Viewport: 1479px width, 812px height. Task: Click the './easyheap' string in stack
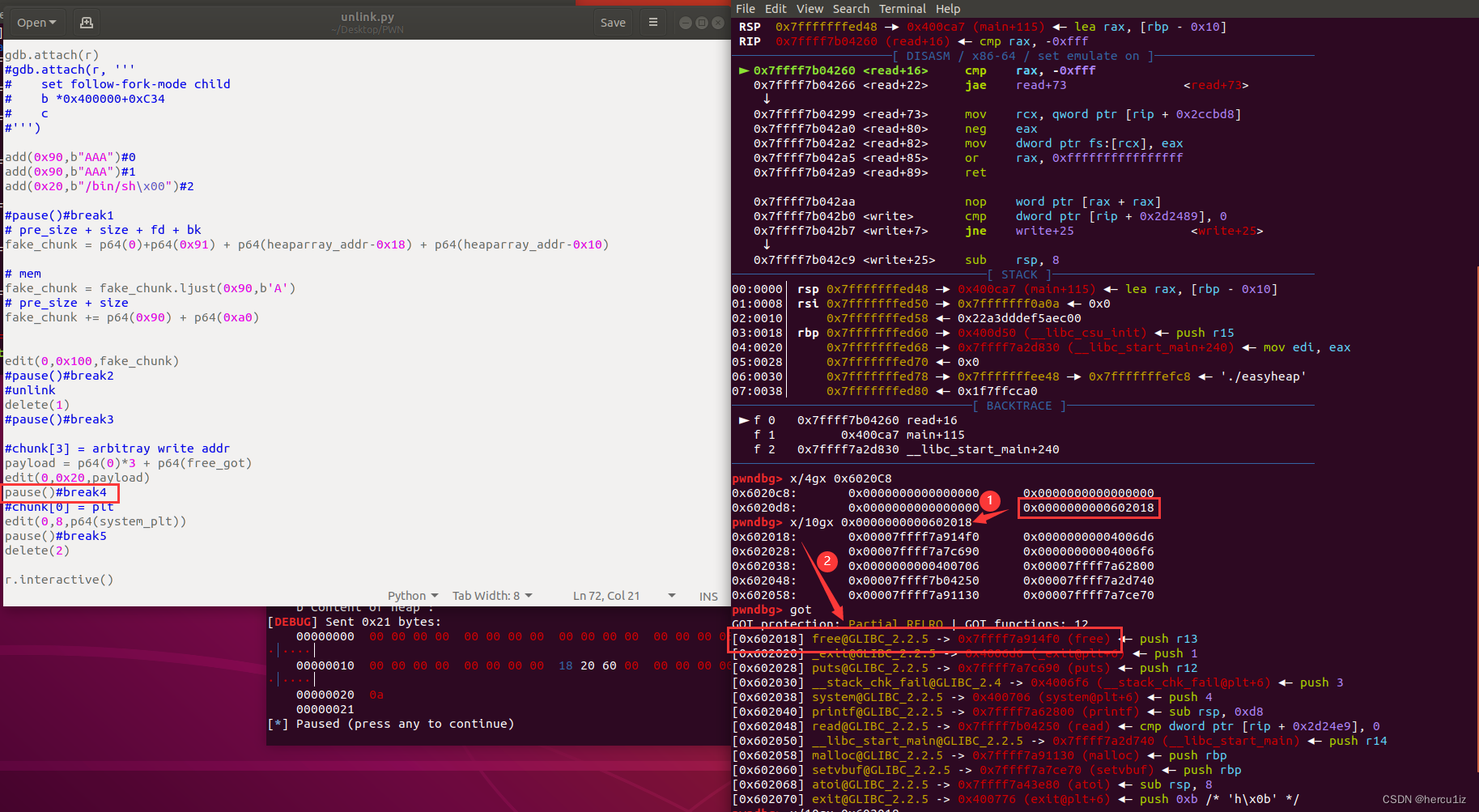[1264, 376]
